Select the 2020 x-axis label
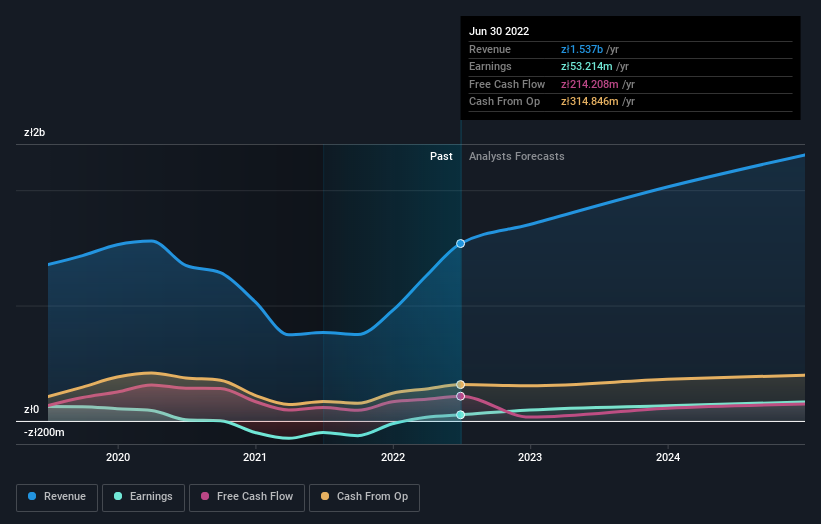The width and height of the screenshot is (821, 524). pos(118,458)
